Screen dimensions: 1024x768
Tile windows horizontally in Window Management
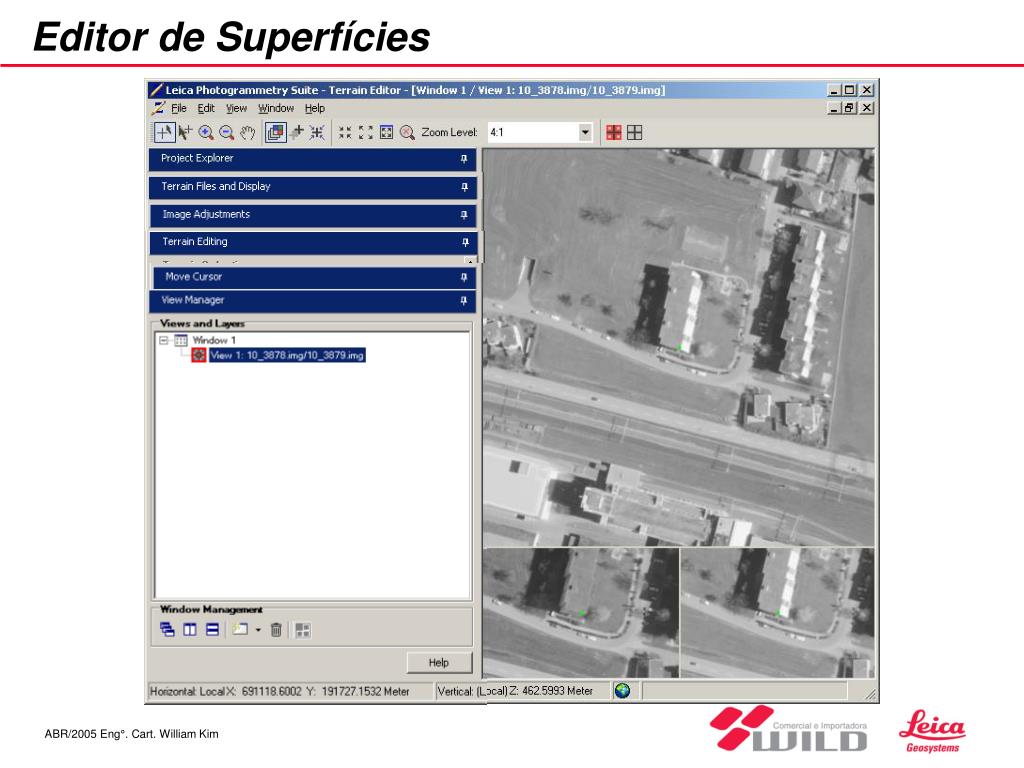[212, 630]
